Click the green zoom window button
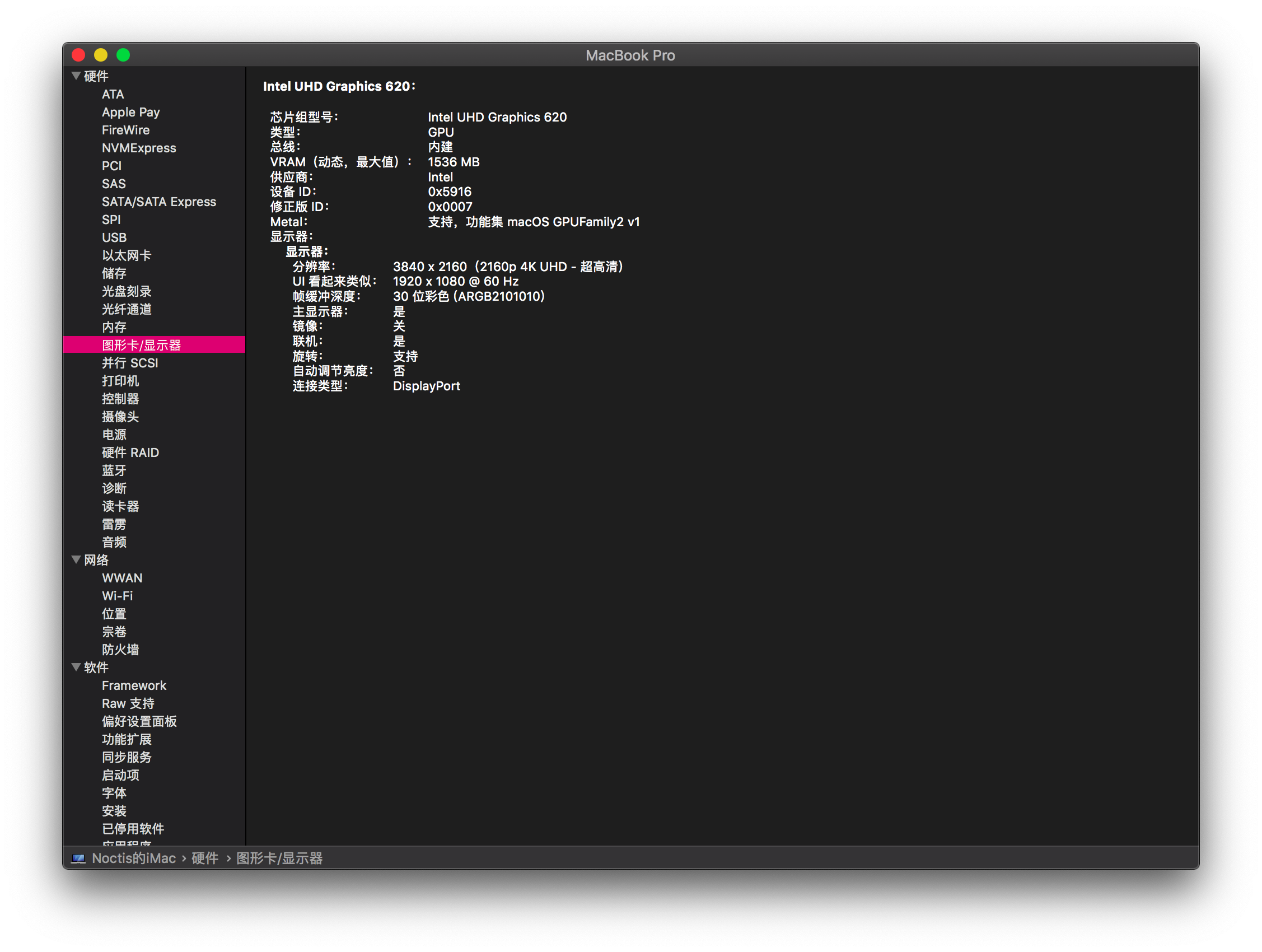Screen dimensions: 1262x952 123,55
